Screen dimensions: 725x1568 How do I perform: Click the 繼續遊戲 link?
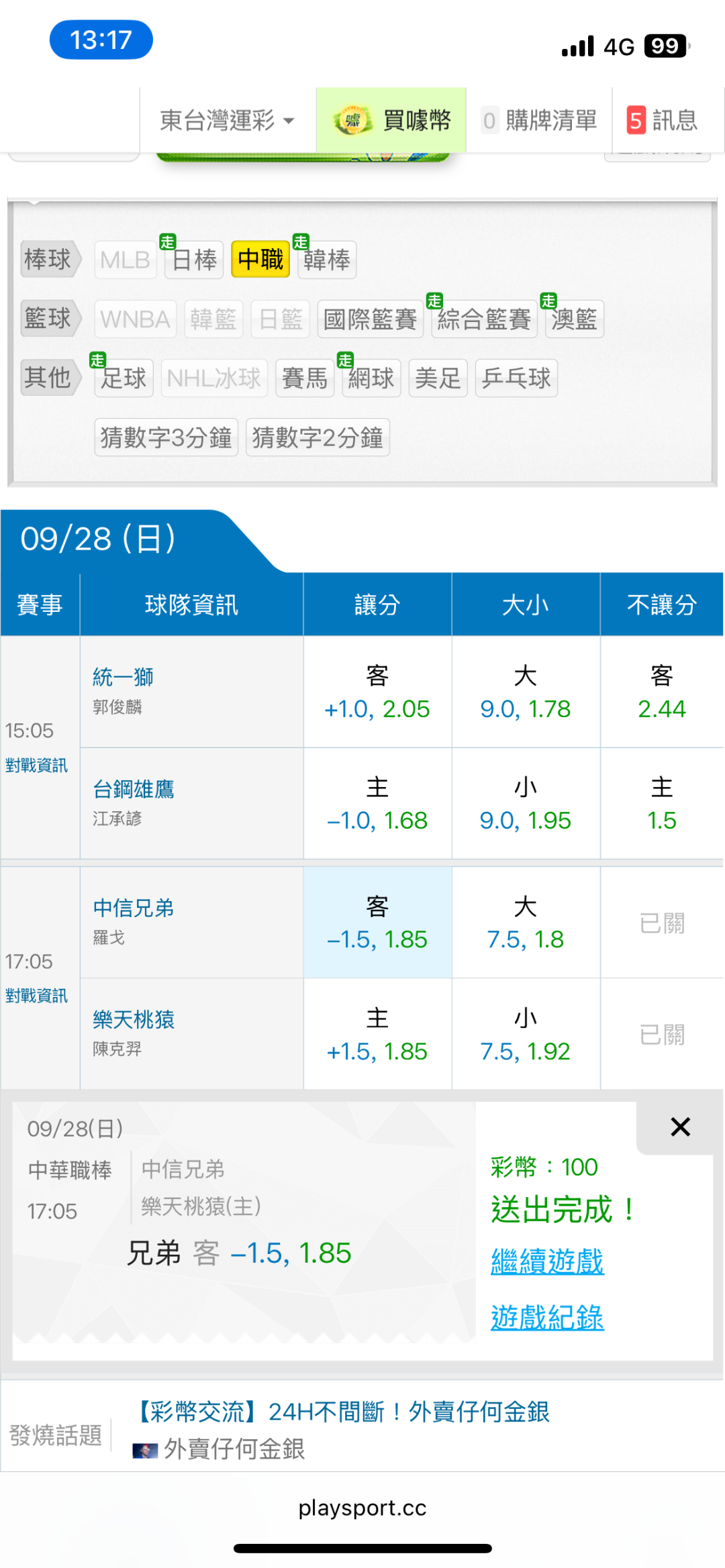547,1261
